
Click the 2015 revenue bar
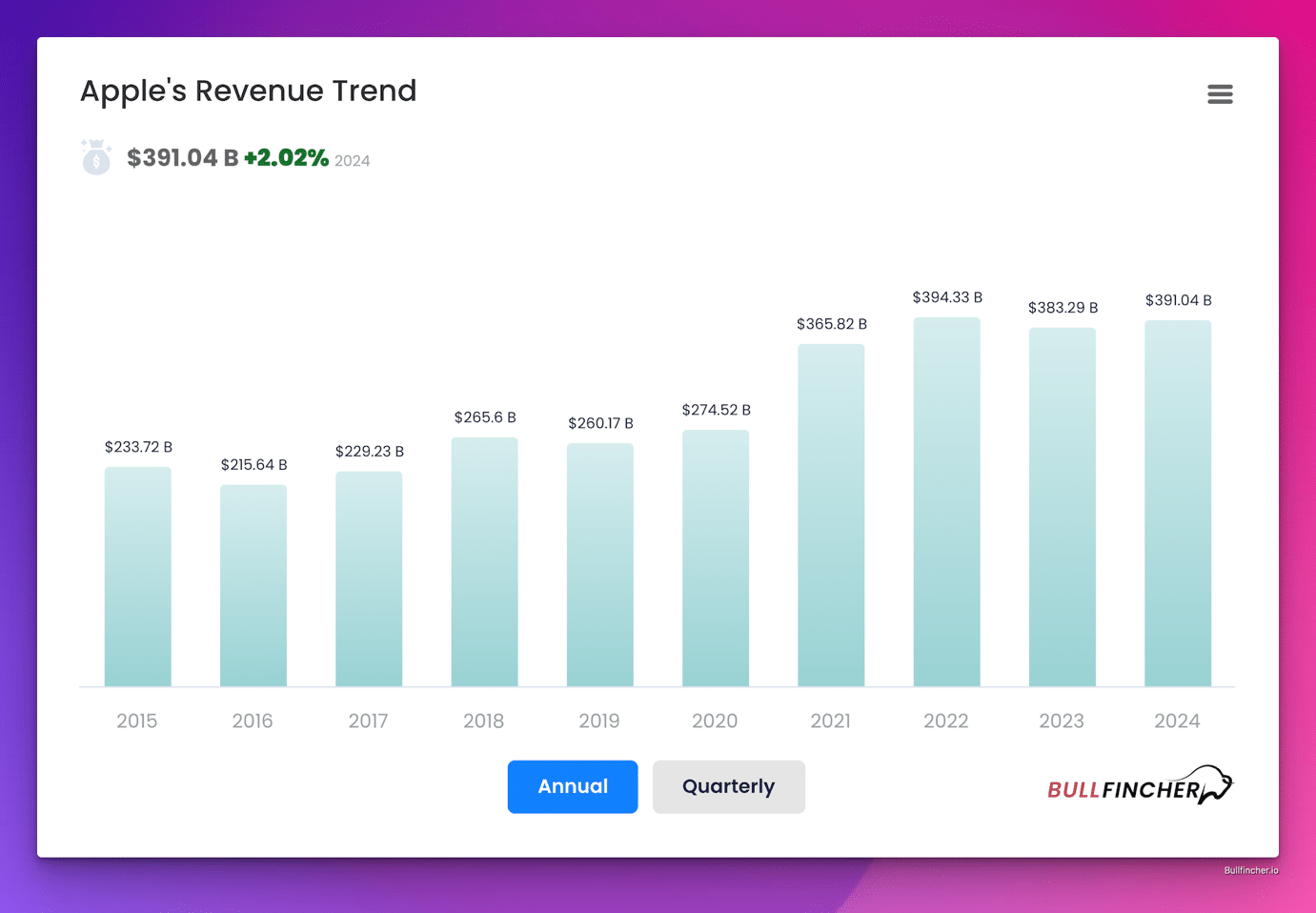pos(138,577)
